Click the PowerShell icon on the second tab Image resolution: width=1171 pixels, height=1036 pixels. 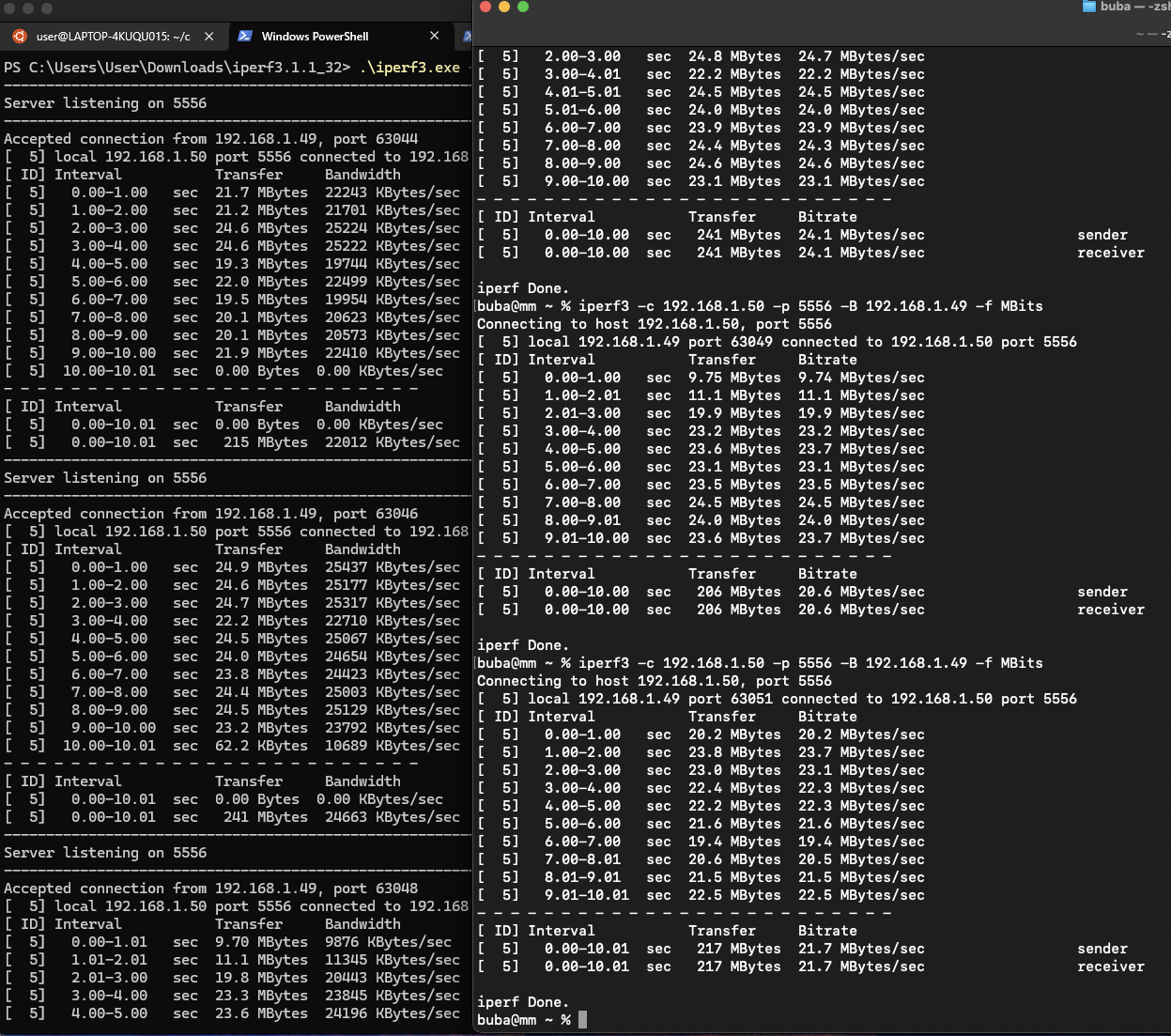[245, 36]
